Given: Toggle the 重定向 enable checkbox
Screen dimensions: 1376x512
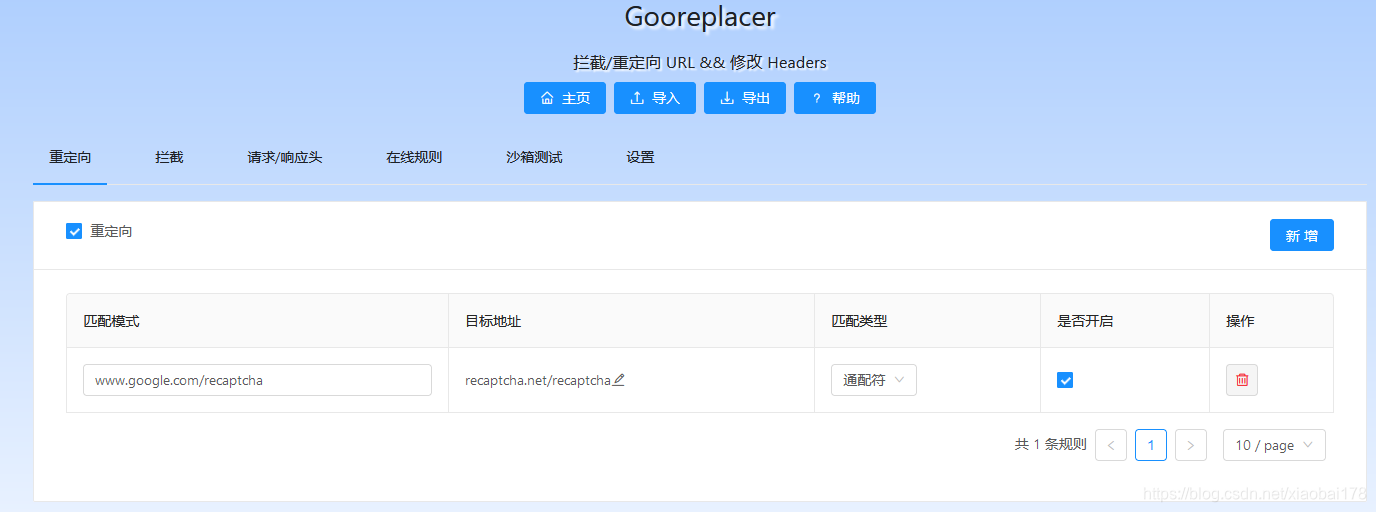Looking at the screenshot, I should (x=74, y=231).
